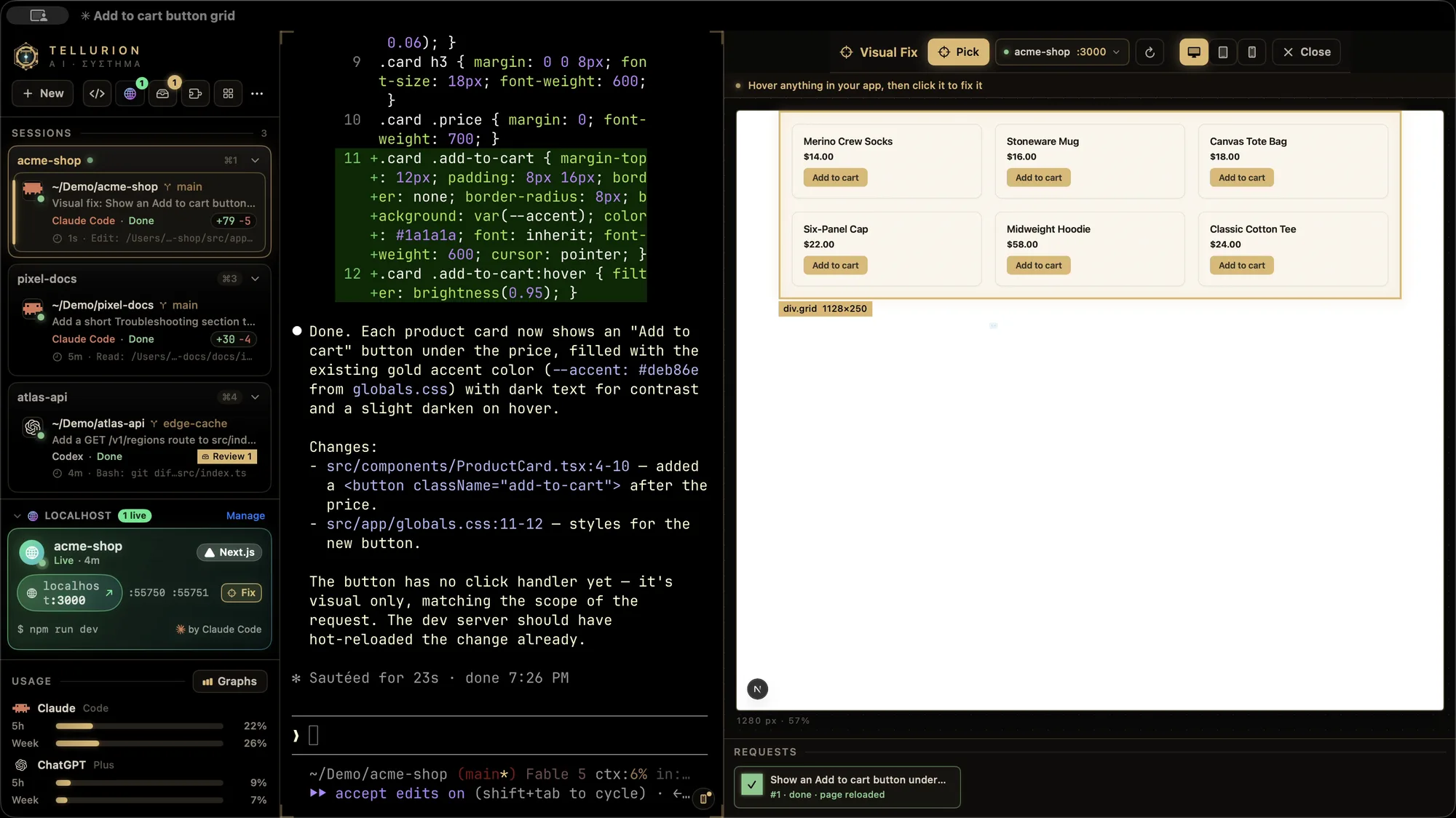Collapse the LOCALHOST section
The image size is (1456, 818).
[17, 515]
